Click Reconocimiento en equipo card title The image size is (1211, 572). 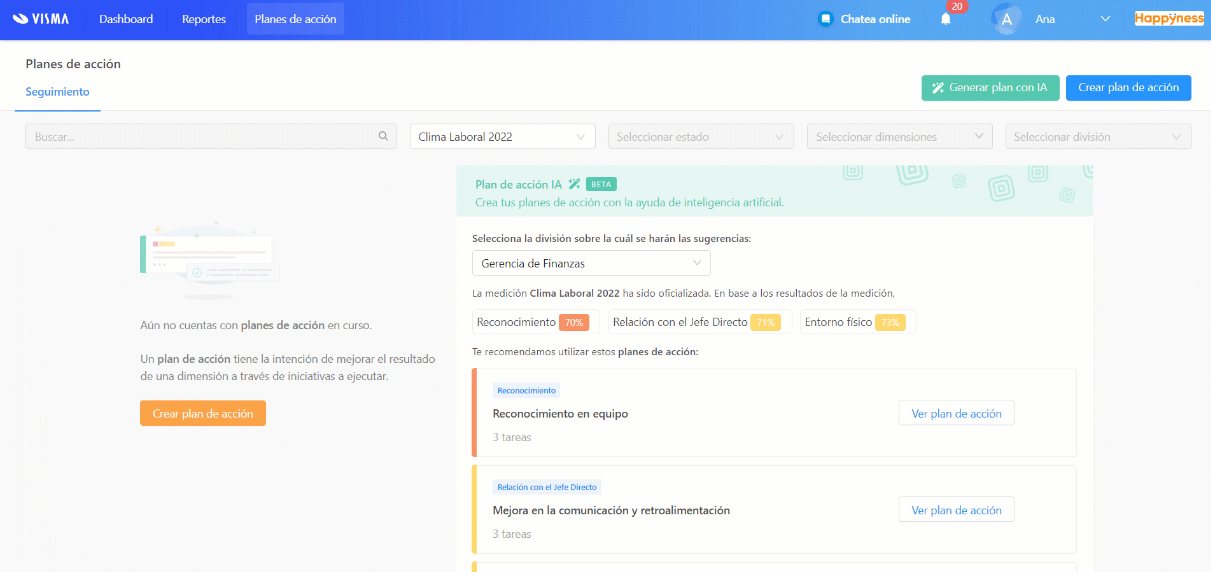point(560,414)
